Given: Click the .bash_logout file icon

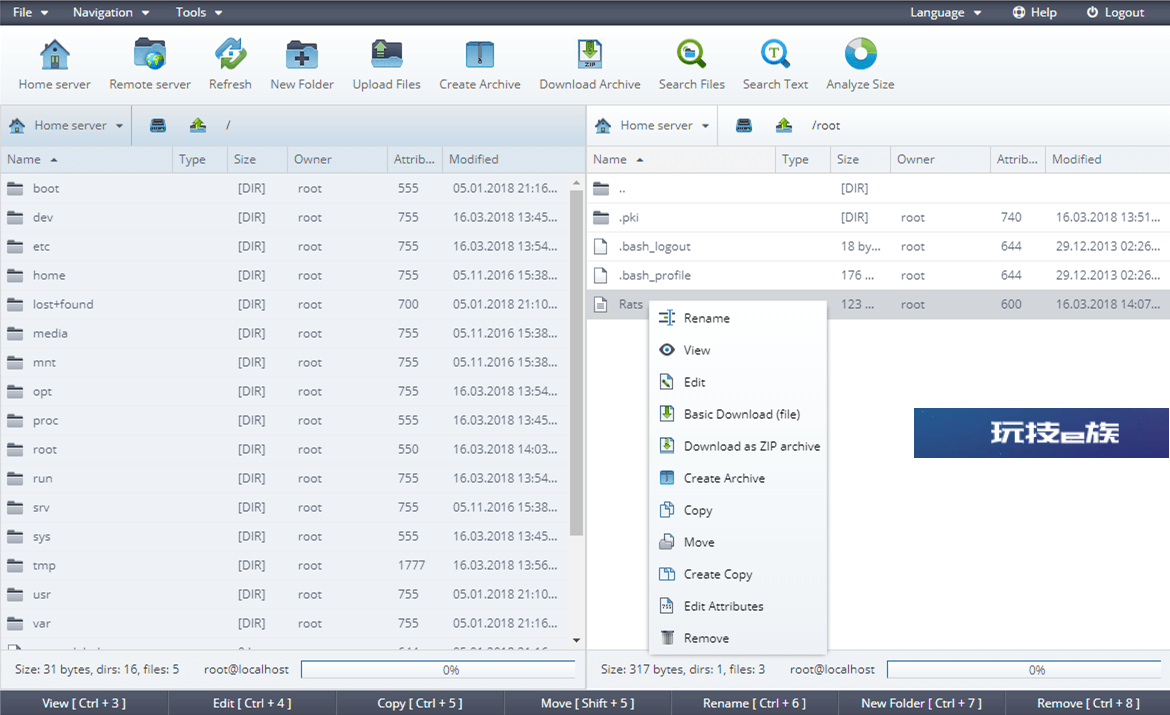Looking at the screenshot, I should click(x=601, y=246).
